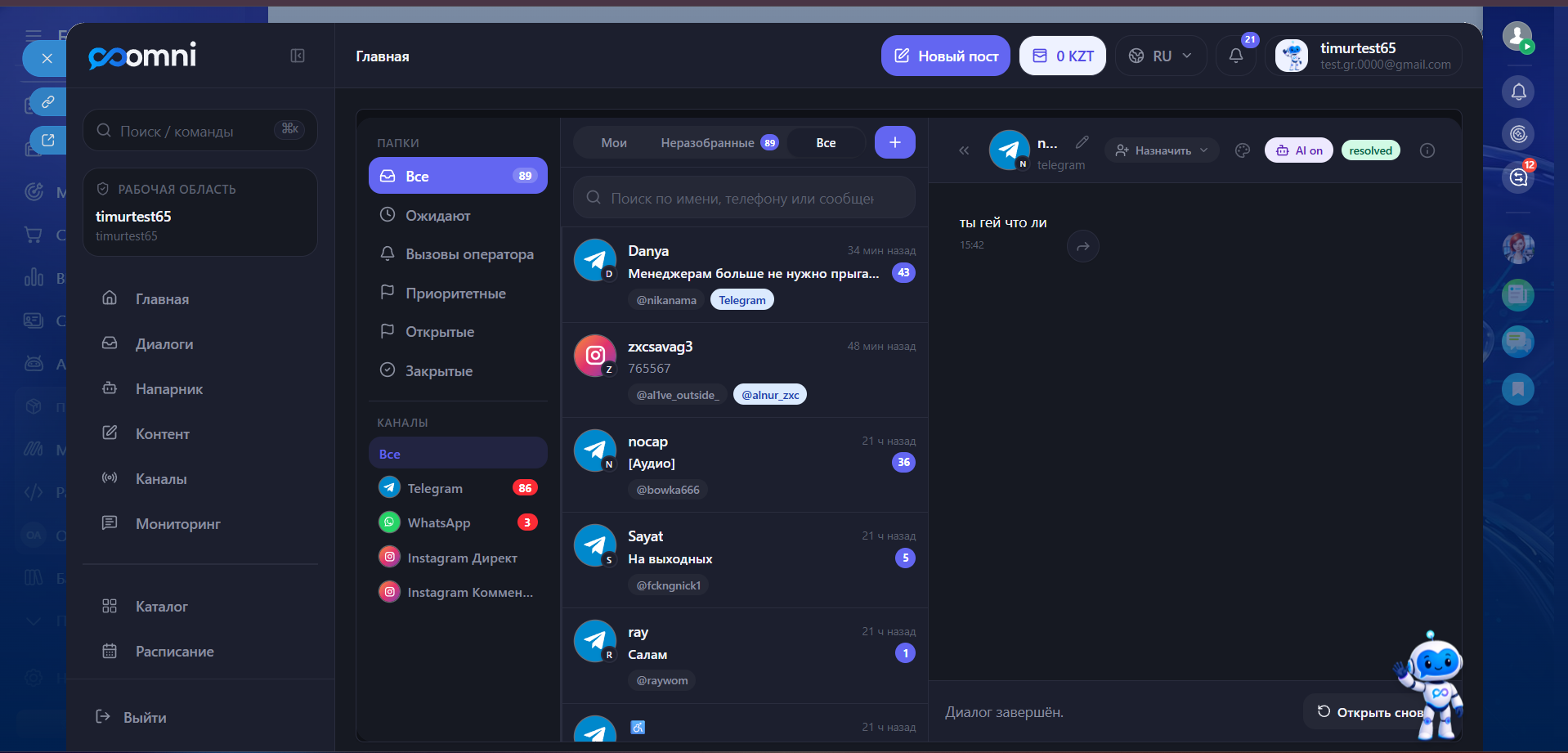1568x753 pixels.
Task: Collapse the chat with the double-chevron icon
Action: click(964, 150)
